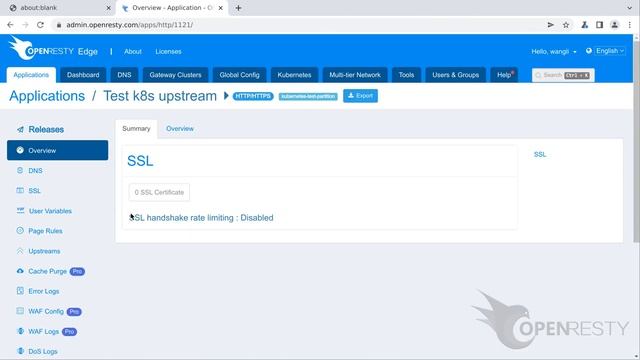Click Applications breadcrumb link
This screenshot has width=640, height=360.
pyautogui.click(x=47, y=96)
